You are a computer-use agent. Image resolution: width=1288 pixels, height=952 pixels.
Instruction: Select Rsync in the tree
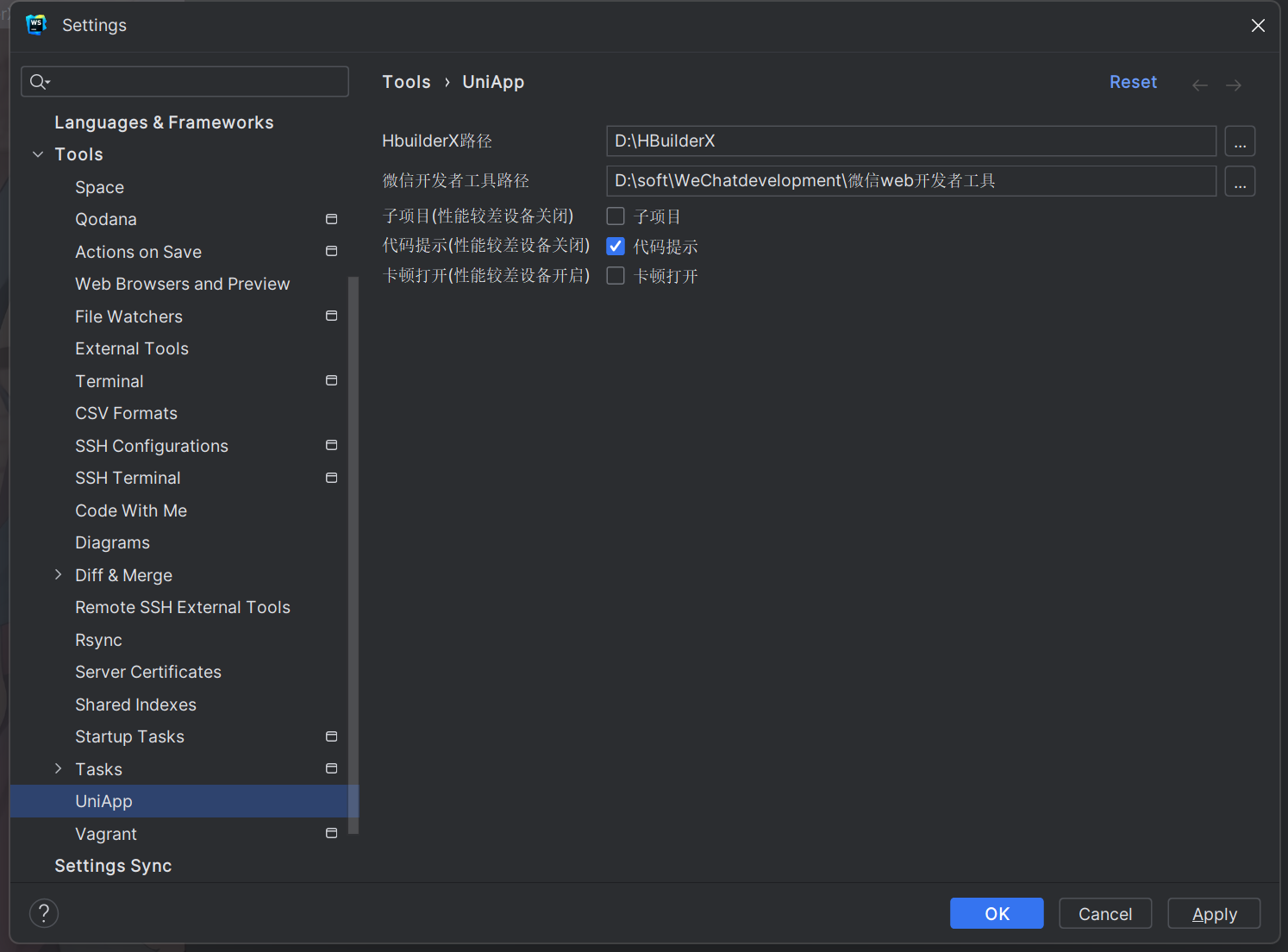click(98, 640)
